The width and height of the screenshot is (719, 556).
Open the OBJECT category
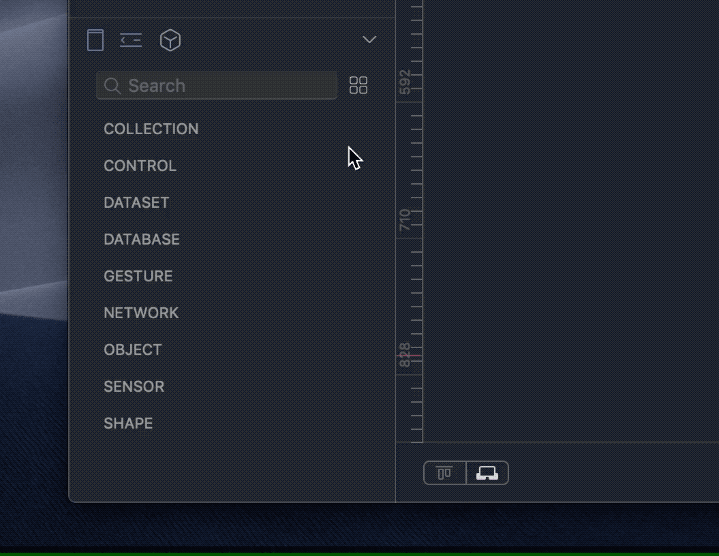tap(133, 350)
